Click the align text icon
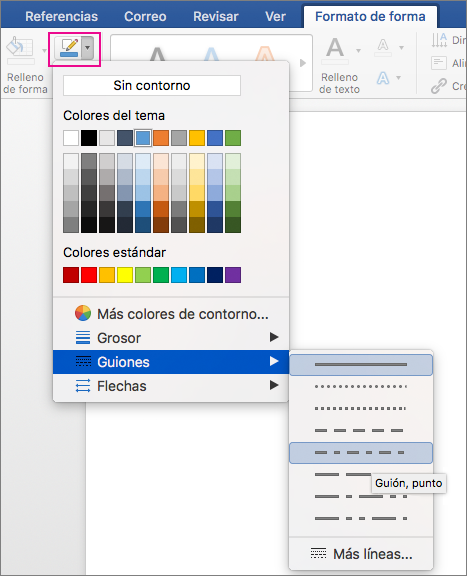This screenshot has height=576, width=467. pyautogui.click(x=439, y=63)
